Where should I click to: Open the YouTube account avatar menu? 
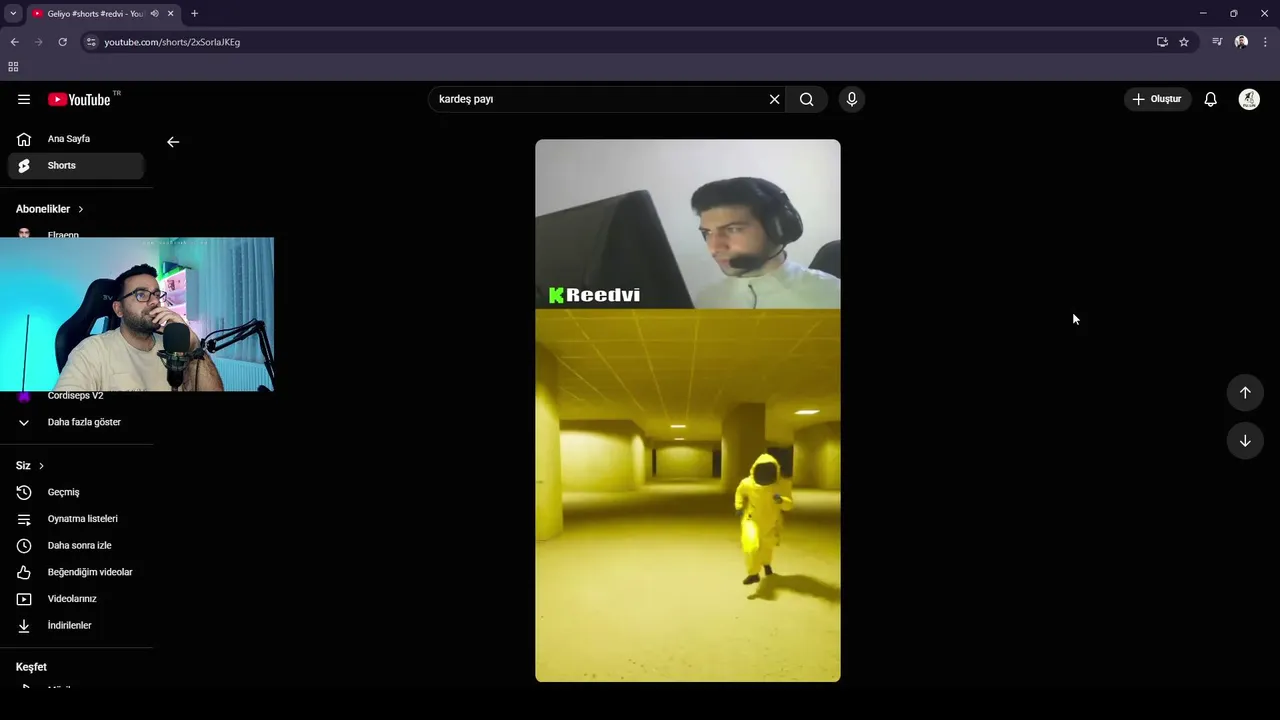coord(1249,99)
